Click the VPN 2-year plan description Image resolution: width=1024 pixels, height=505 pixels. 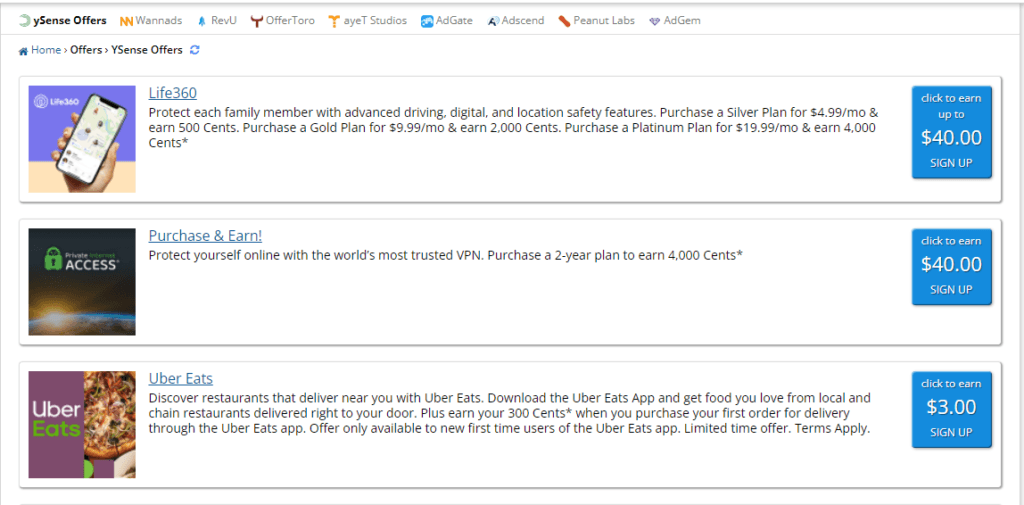[445, 255]
